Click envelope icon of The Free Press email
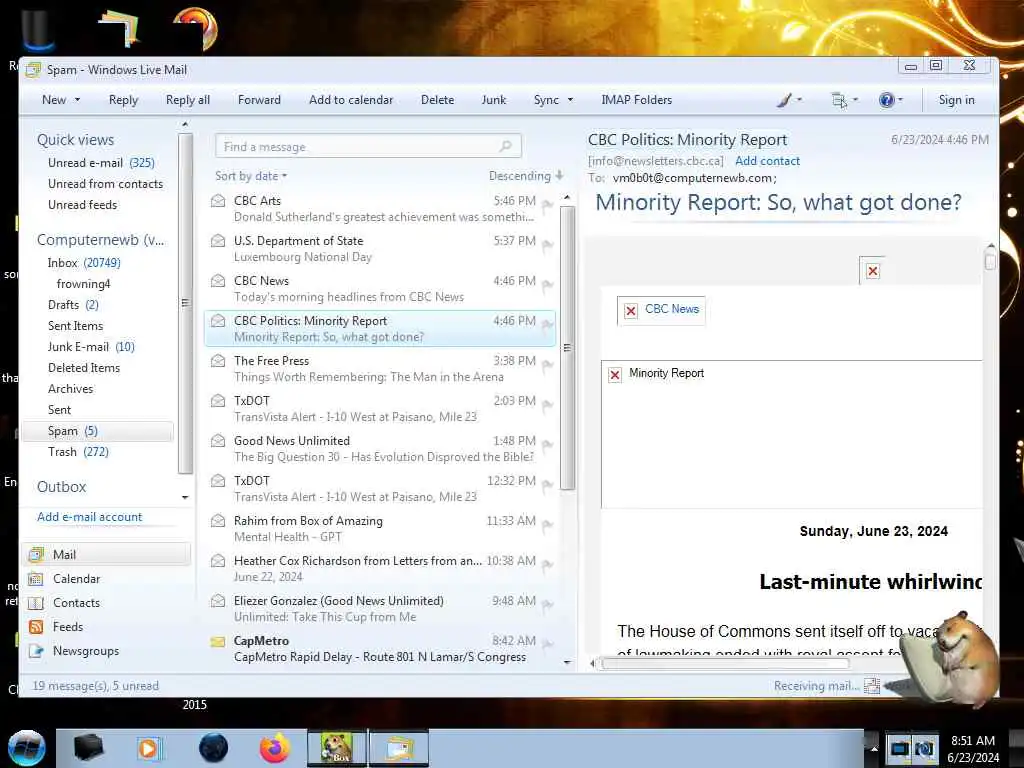This screenshot has width=1024, height=768. point(218,360)
